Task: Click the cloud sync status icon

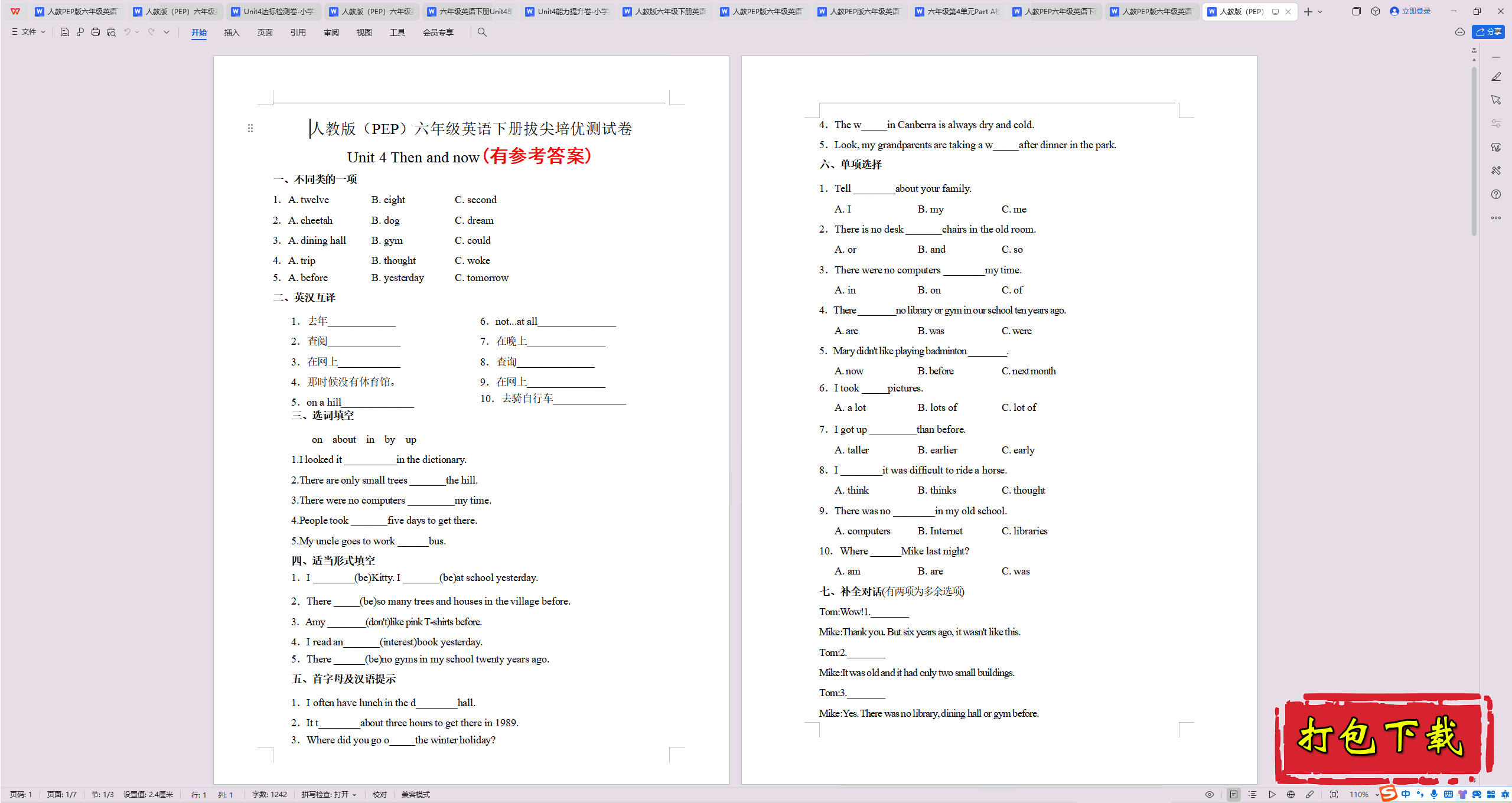Action: (x=1460, y=32)
